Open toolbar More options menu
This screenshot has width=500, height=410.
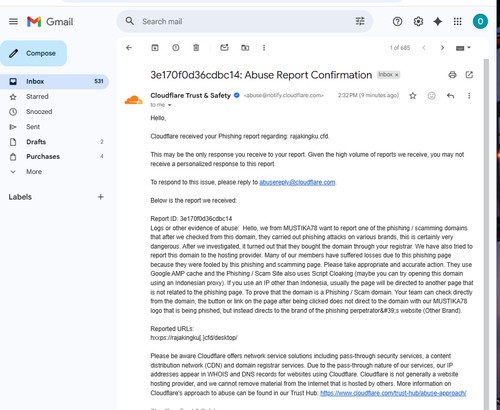(x=264, y=48)
